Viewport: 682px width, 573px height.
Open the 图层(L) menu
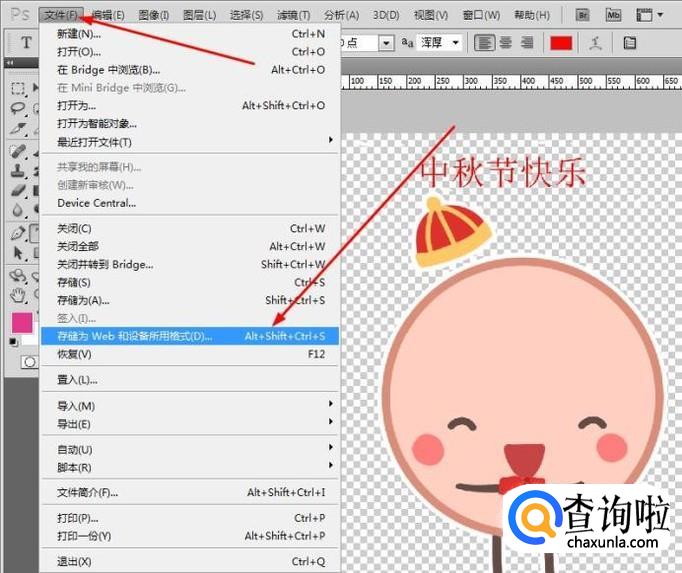pyautogui.click(x=199, y=15)
